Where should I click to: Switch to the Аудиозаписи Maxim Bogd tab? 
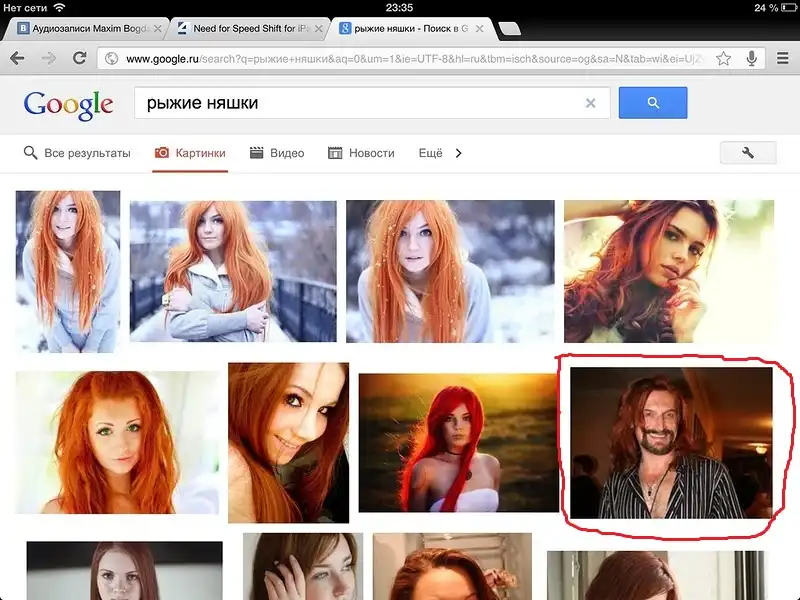click(83, 28)
